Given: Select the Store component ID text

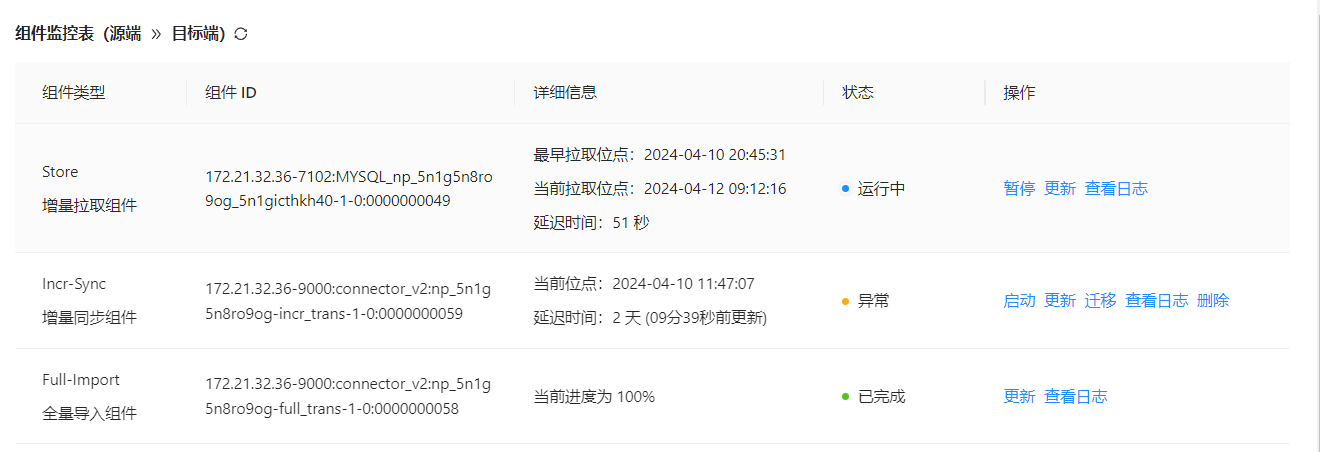Looking at the screenshot, I should pos(349,188).
